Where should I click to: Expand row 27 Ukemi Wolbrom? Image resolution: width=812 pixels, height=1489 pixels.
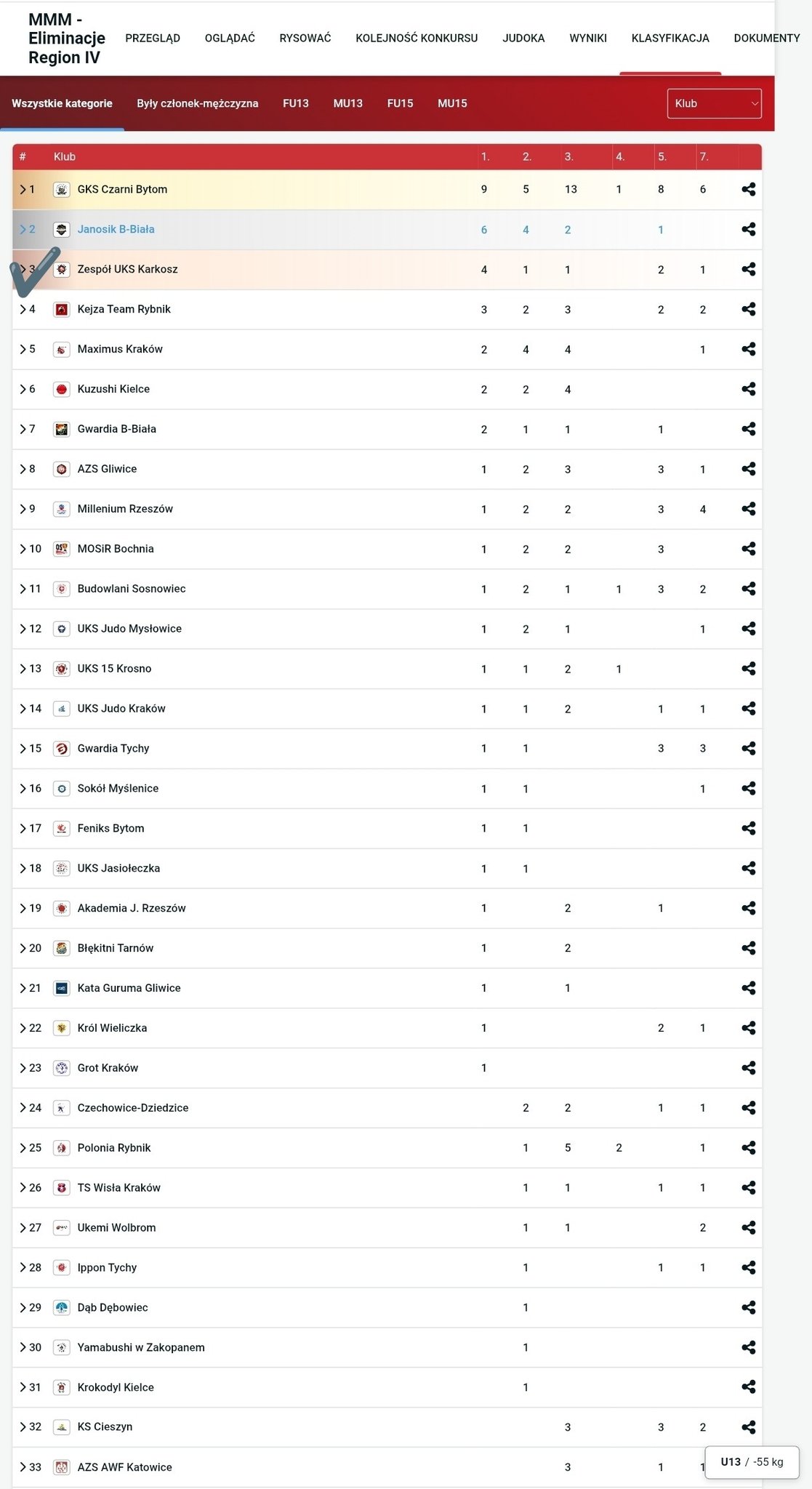[23, 1228]
